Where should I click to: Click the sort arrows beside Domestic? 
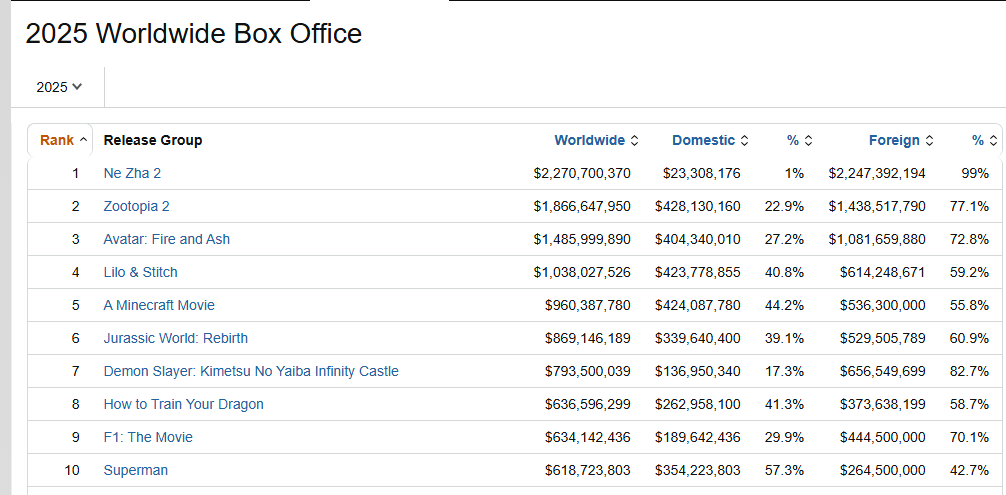click(745, 140)
